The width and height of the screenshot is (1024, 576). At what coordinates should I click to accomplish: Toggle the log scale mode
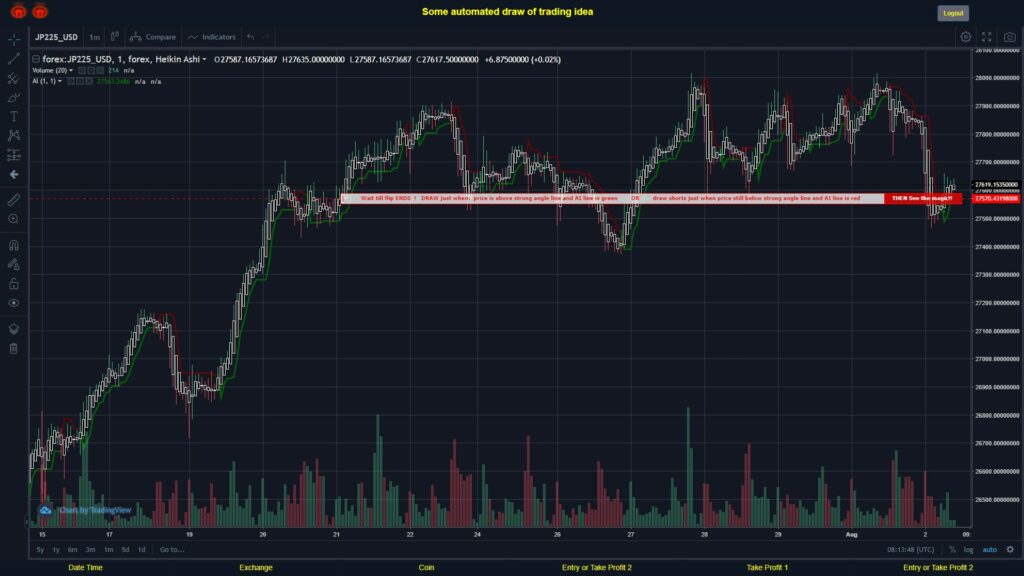[x=968, y=550]
